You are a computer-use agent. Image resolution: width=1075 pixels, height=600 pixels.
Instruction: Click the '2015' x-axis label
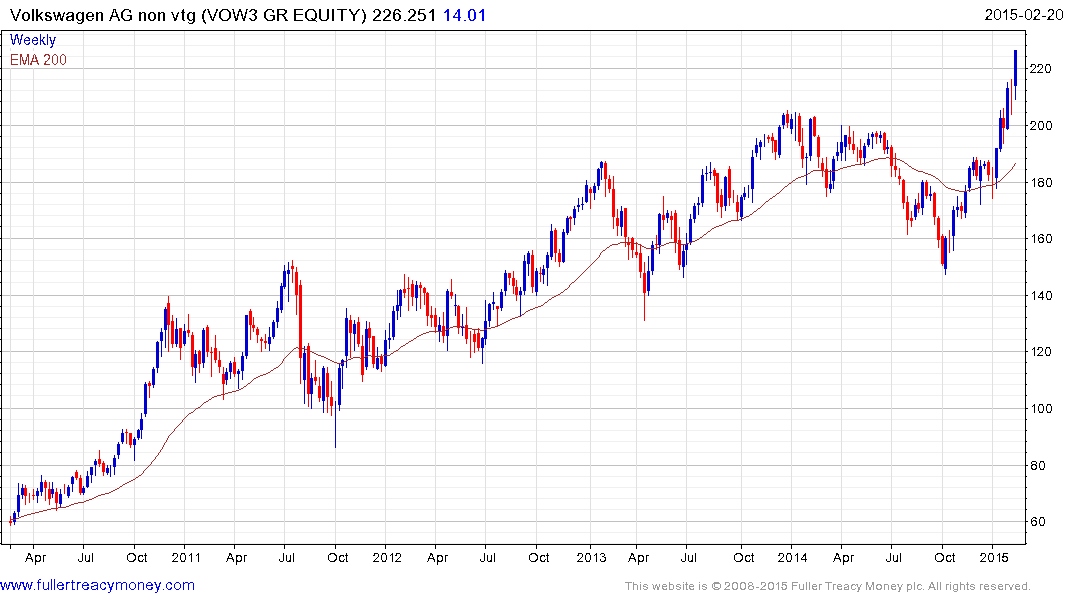click(x=993, y=557)
